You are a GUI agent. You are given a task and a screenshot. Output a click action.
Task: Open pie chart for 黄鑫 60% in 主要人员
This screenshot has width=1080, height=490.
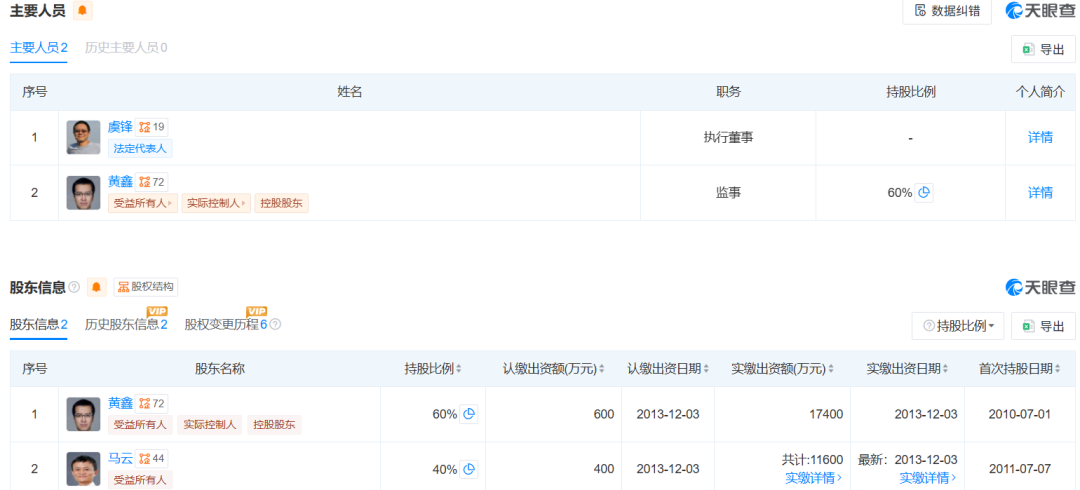924,192
